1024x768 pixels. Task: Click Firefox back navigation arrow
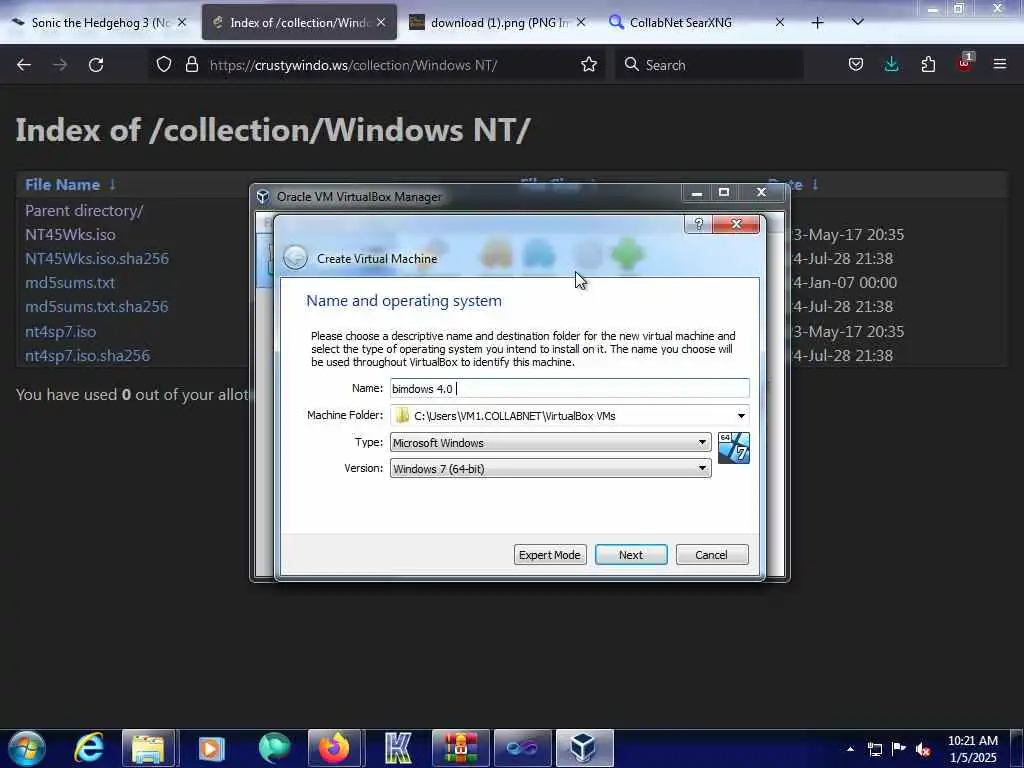click(x=24, y=65)
